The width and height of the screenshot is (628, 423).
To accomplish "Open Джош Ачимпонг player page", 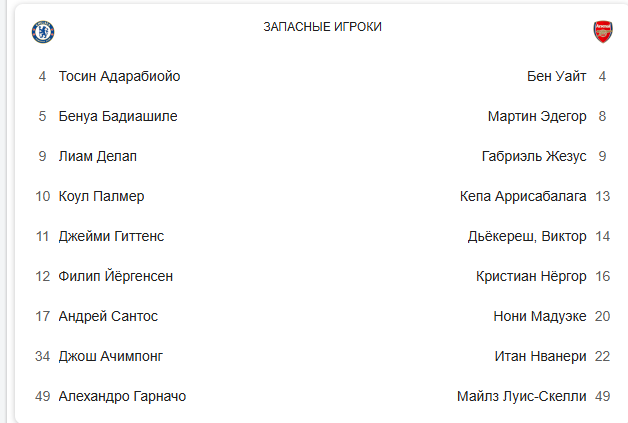I will point(110,356).
